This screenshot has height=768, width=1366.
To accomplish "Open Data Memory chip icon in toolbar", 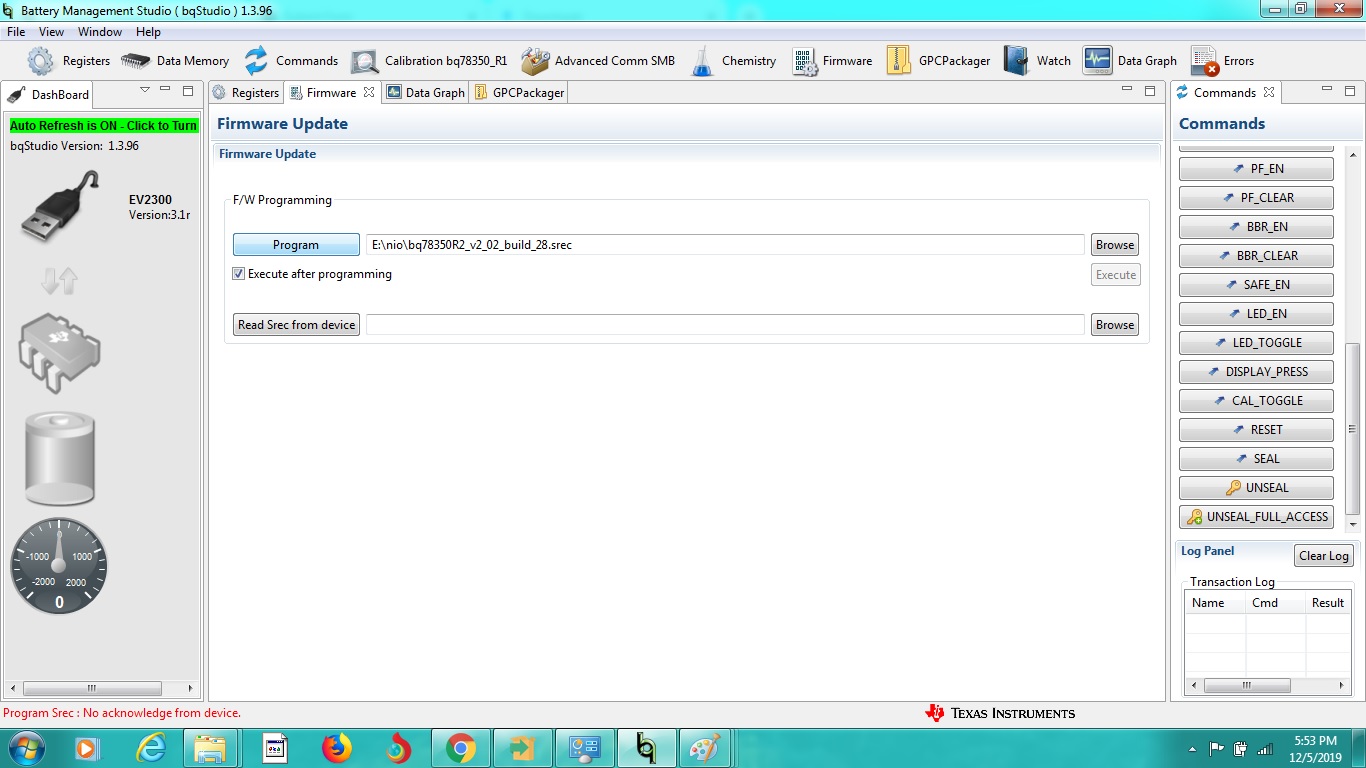I will tap(135, 61).
